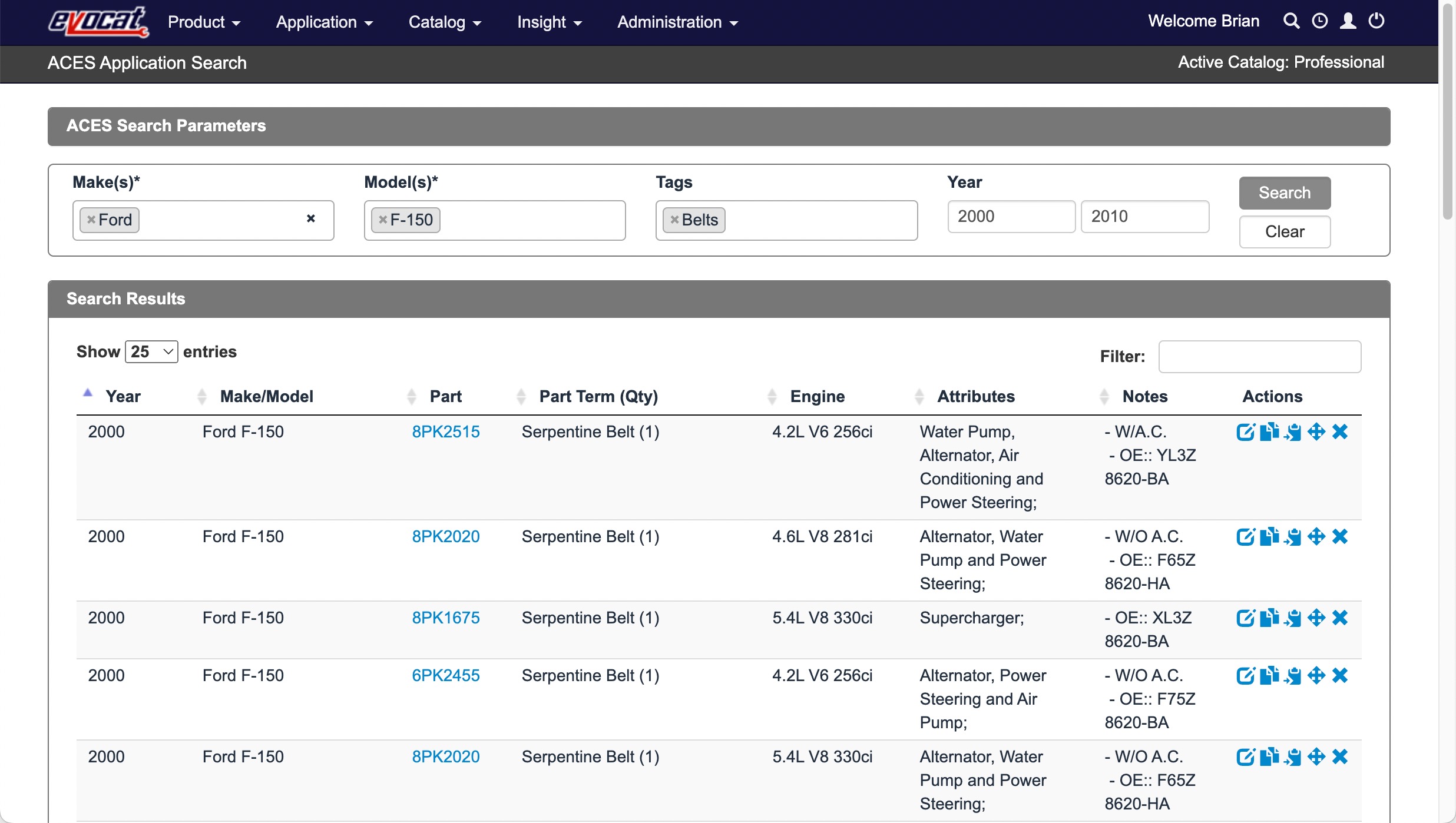
Task: Open the search magnifier in header
Action: [1291, 21]
